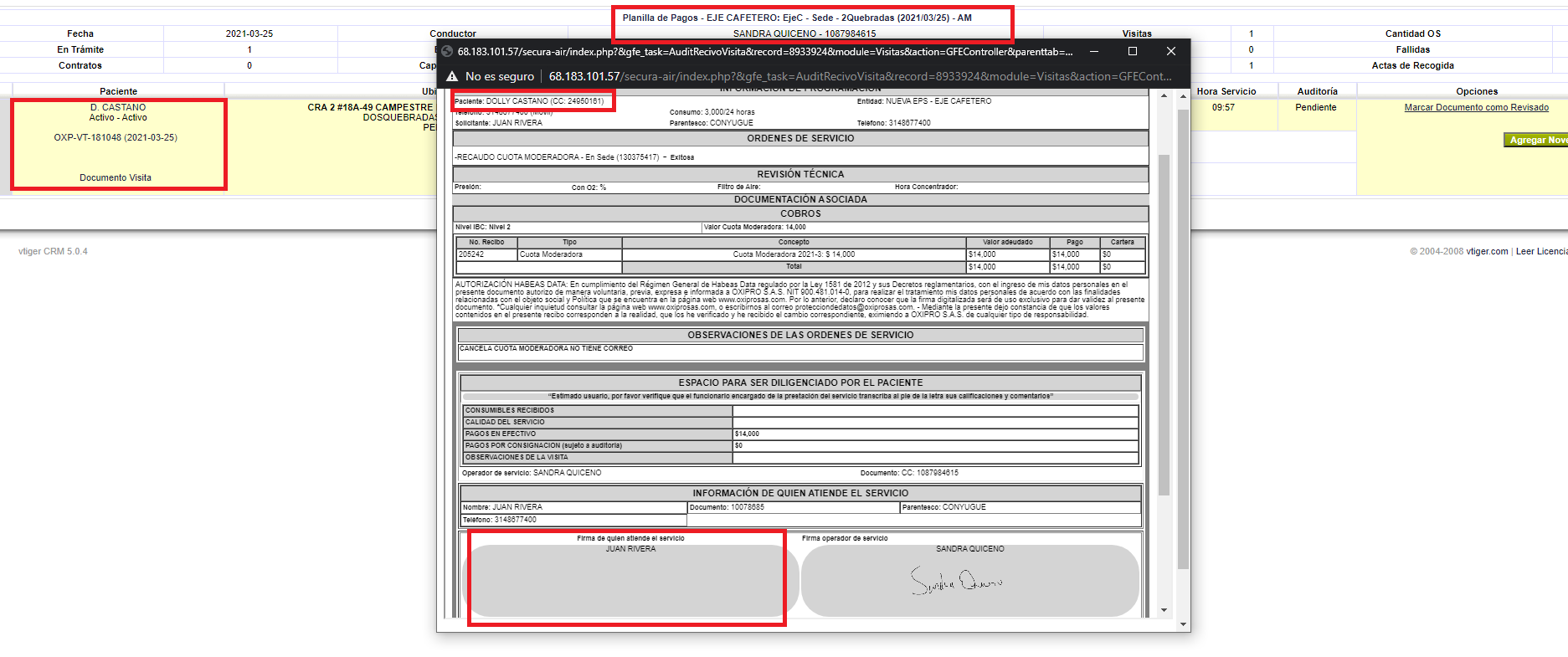Click the 'vtiger CRM 5.0.4' footer text
Screen dimensions: 1568x657
53,251
